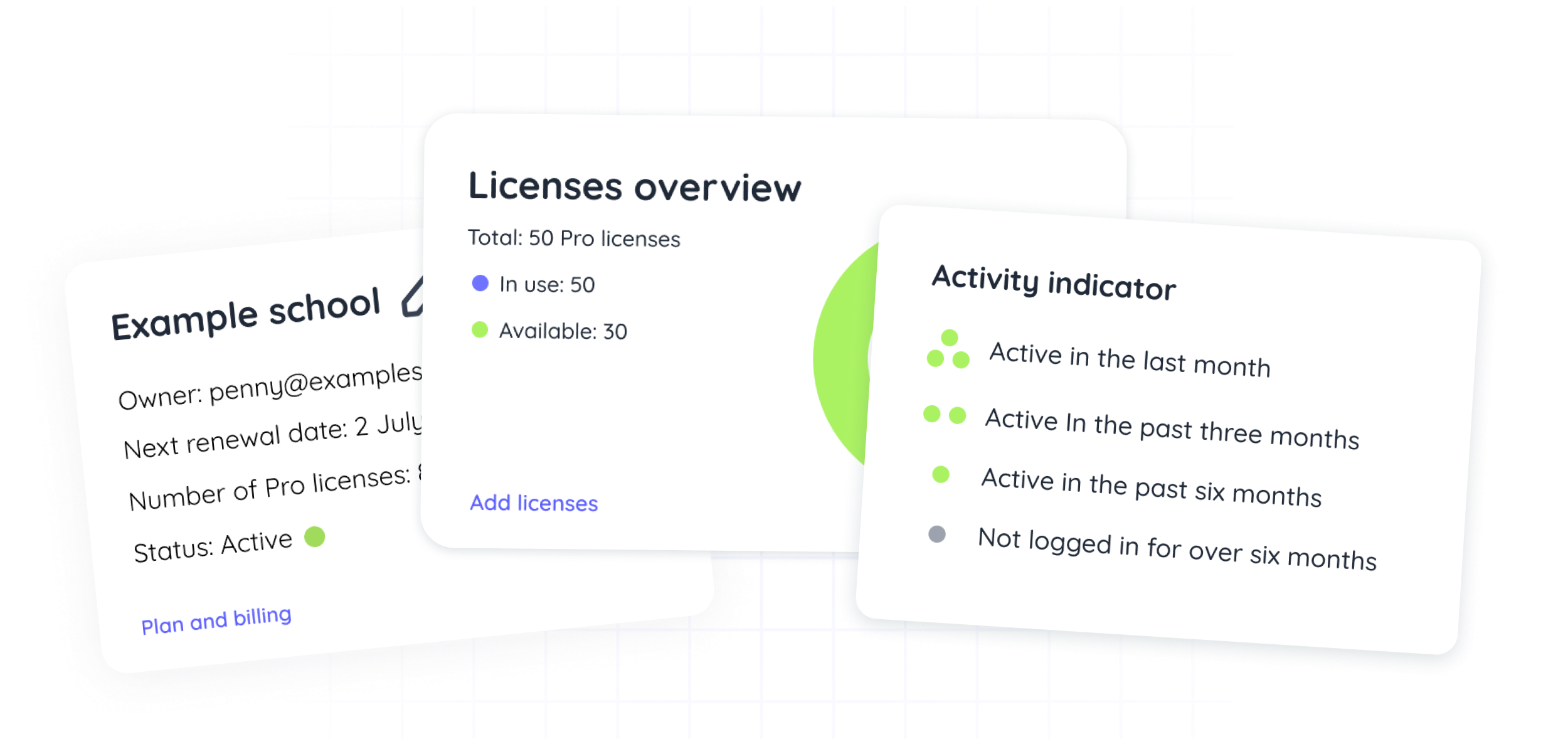Click the text Active in the past six months
The height and width of the screenshot is (739, 1568).
coord(1151,487)
